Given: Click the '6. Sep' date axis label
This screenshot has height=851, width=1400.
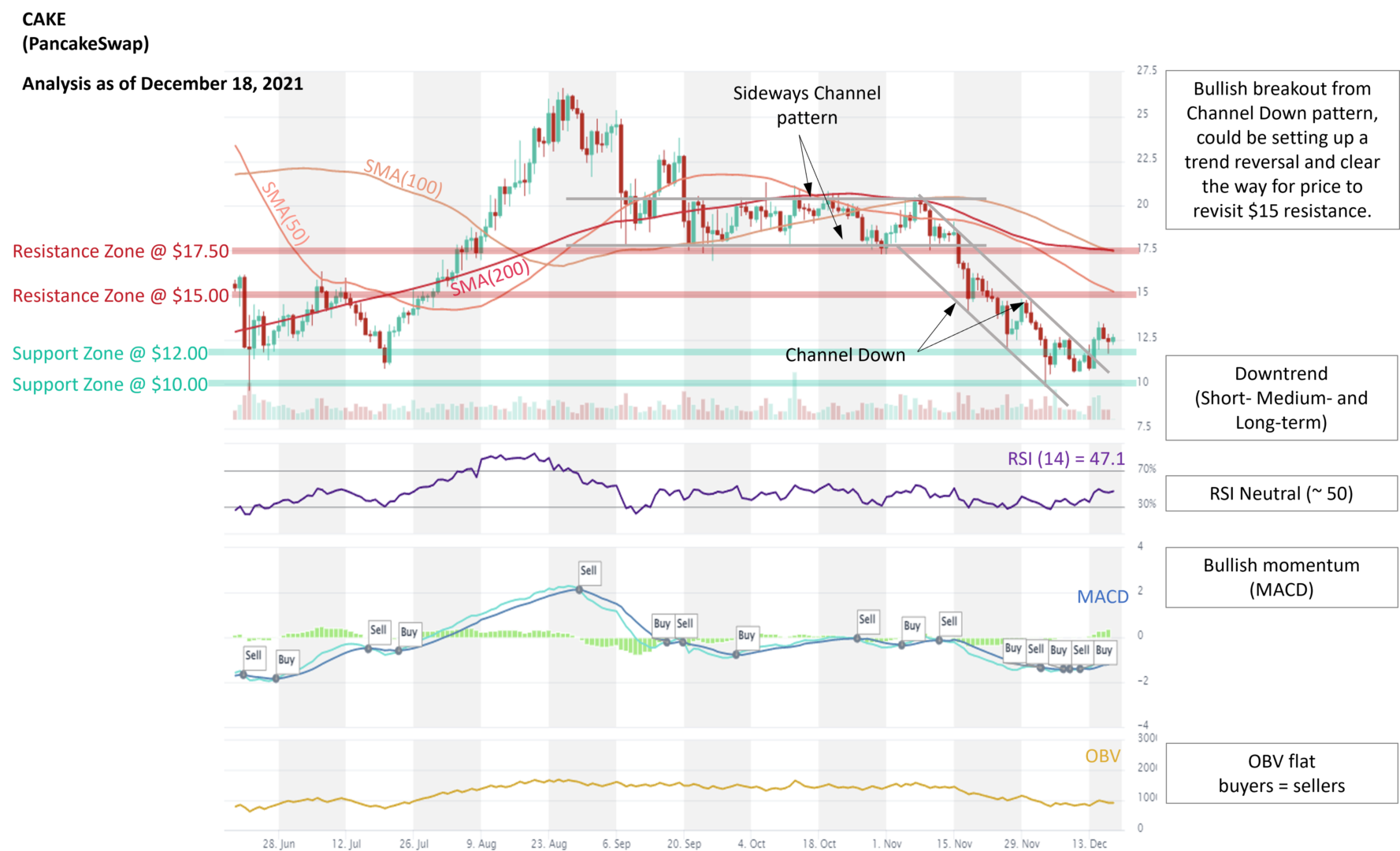Looking at the screenshot, I should (616, 843).
